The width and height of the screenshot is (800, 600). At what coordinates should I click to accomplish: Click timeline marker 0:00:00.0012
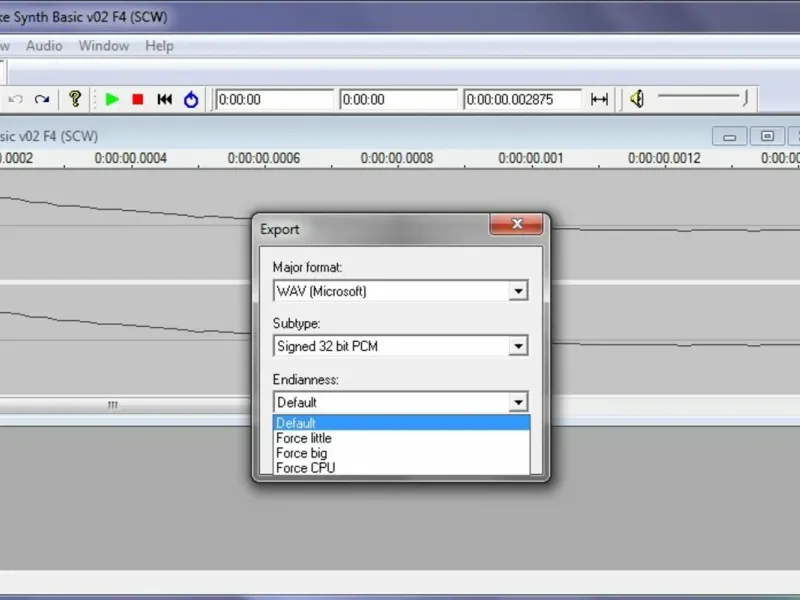click(x=664, y=158)
